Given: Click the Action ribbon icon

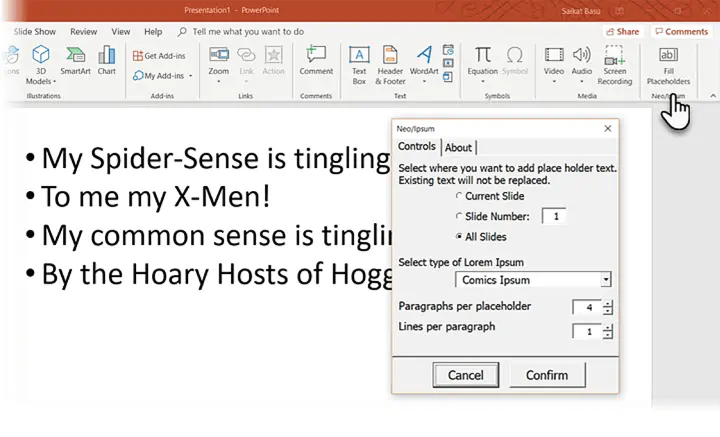Looking at the screenshot, I should [273, 60].
